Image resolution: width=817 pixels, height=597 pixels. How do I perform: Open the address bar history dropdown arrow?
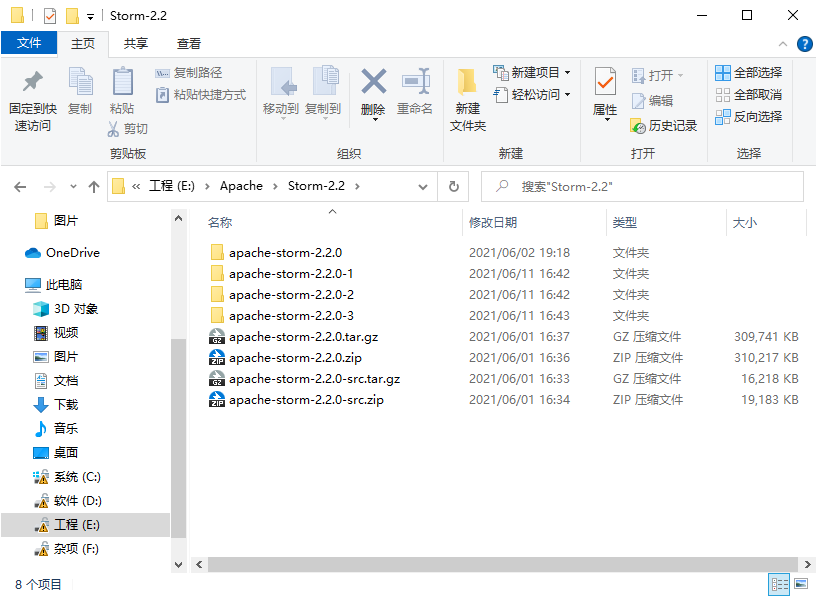(x=425, y=186)
